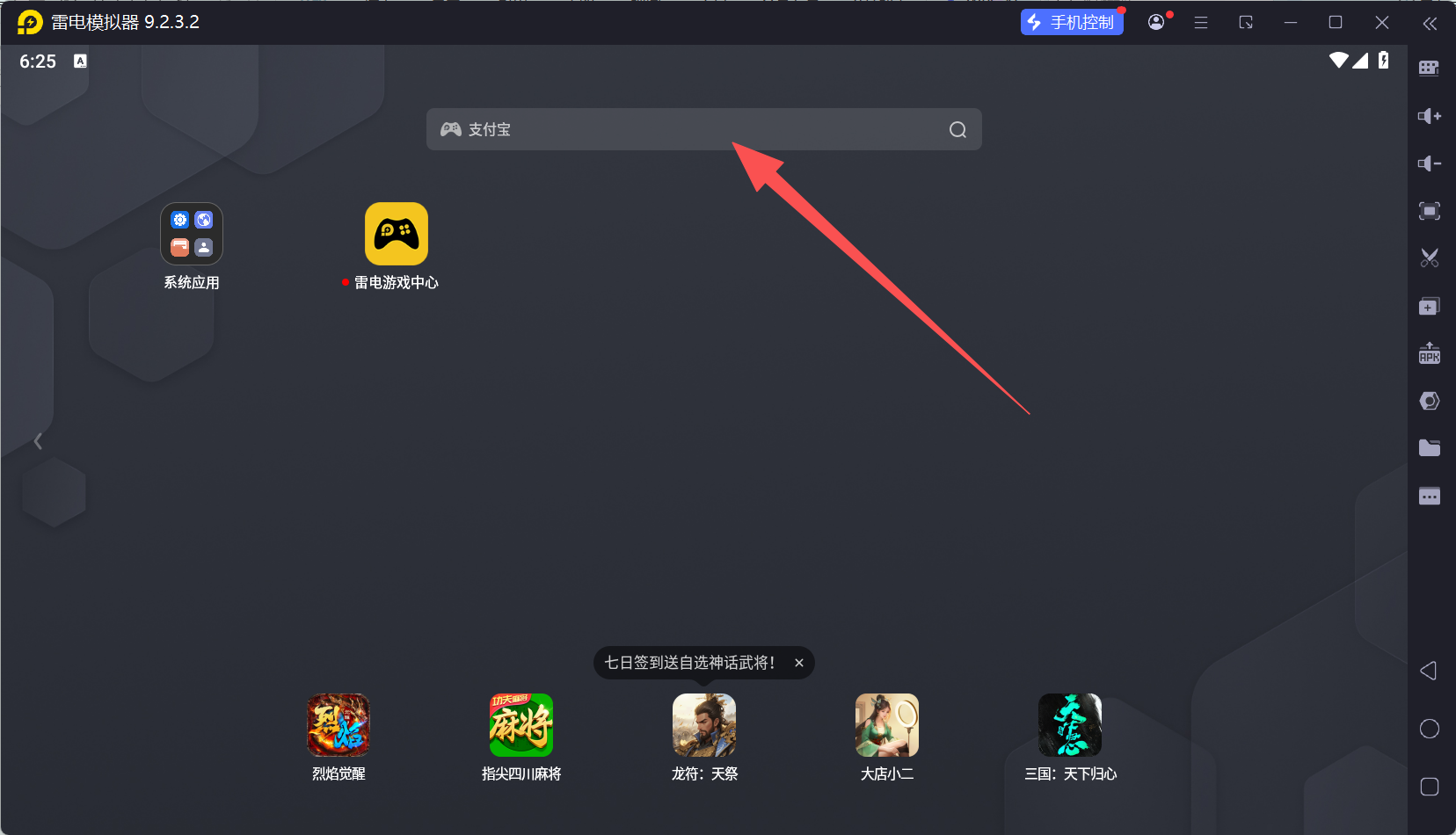This screenshot has height=835, width=1456.
Task: Click the pop-out window icon in title bar
Action: pos(1246,23)
